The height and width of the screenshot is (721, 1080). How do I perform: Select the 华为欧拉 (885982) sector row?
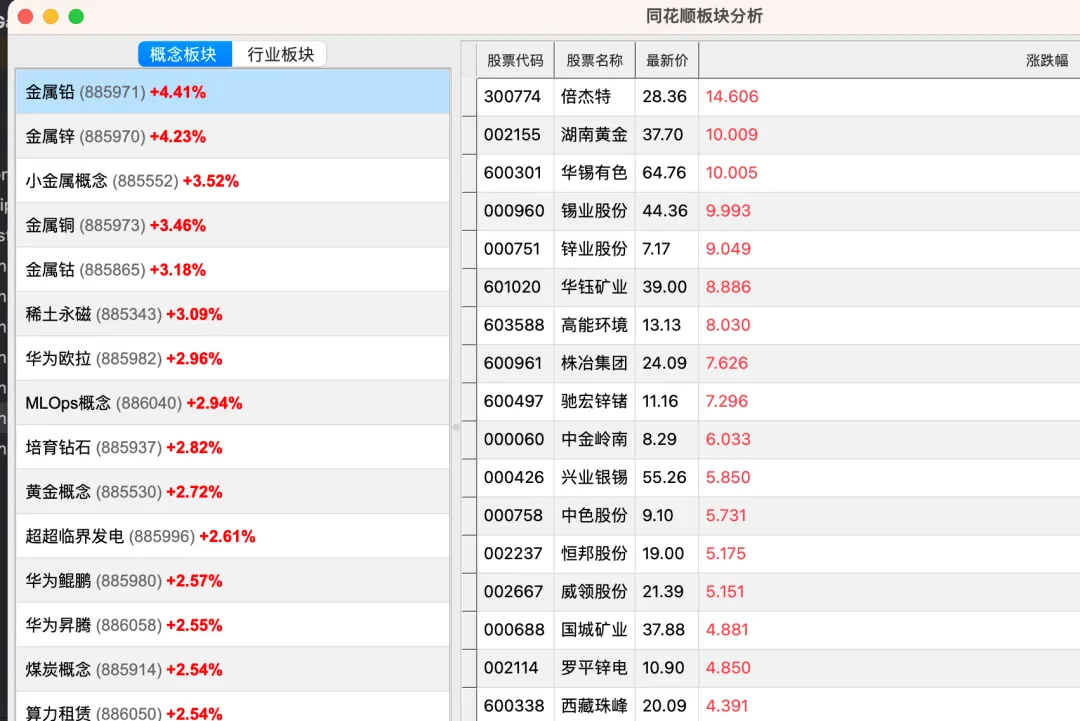233,358
